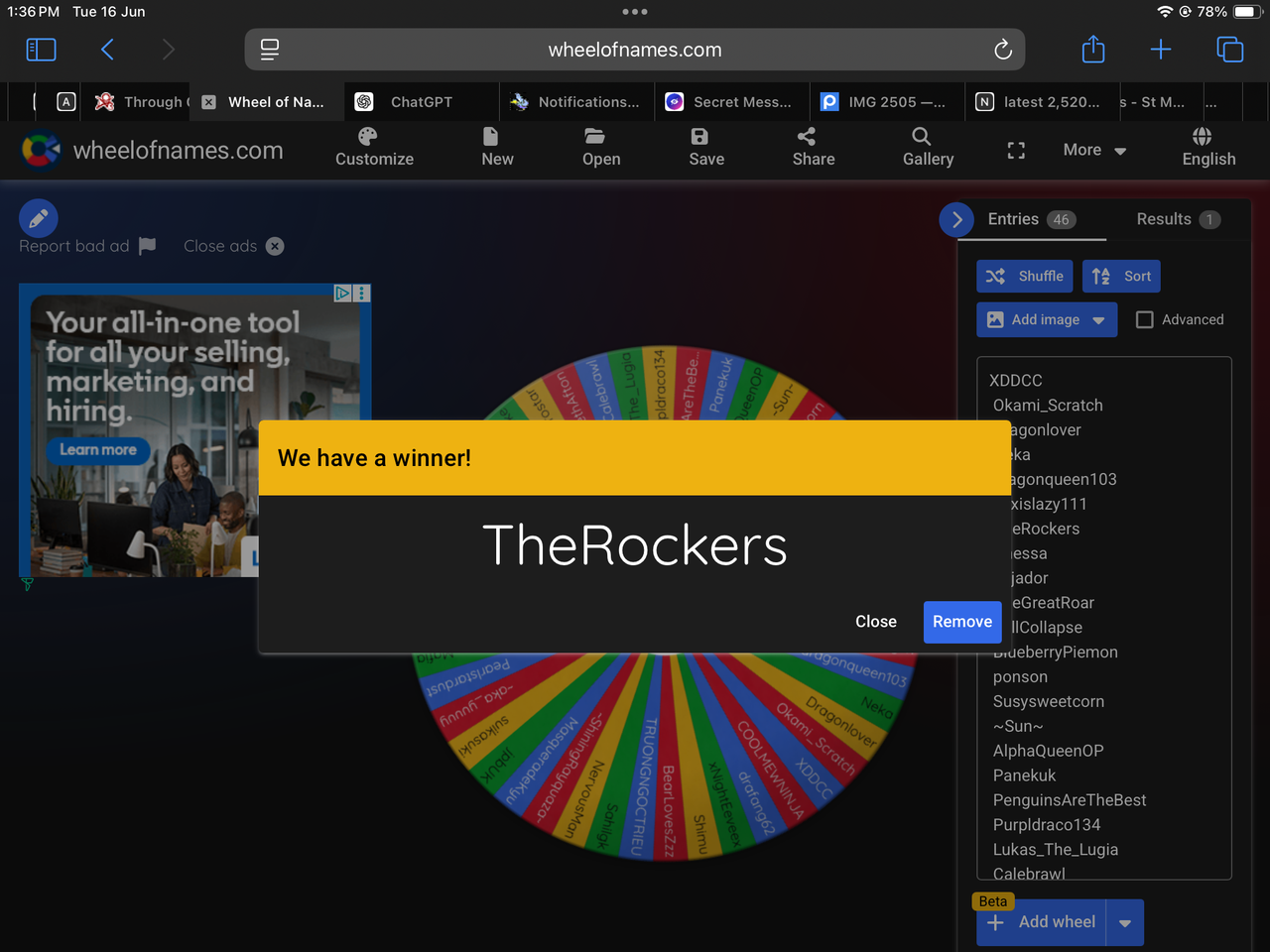1270x952 pixels.
Task: Tap the wheelofnames.com address bar
Action: 635,50
